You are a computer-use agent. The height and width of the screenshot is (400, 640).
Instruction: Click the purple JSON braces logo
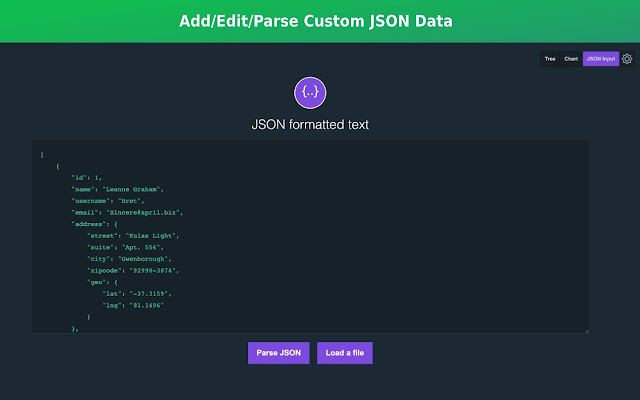point(310,92)
